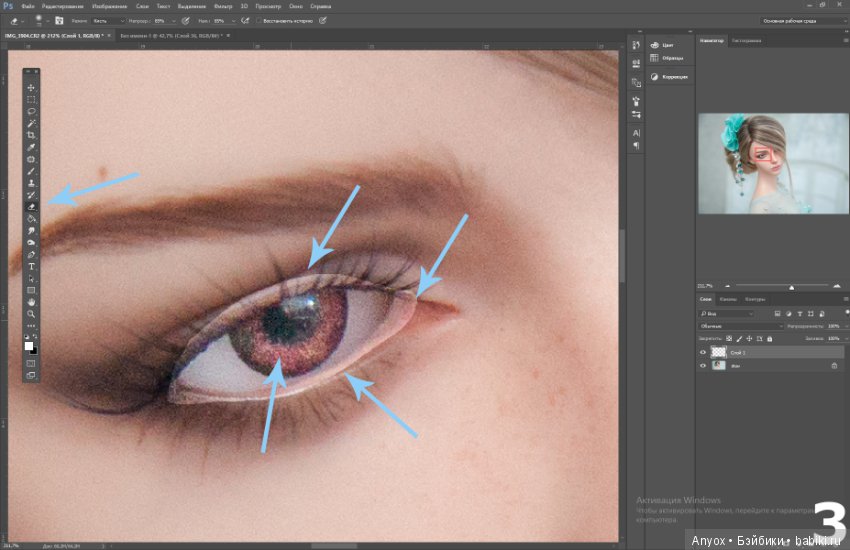This screenshot has height=550, width=850.
Task: Open the Файл menu
Action: pyautogui.click(x=28, y=7)
